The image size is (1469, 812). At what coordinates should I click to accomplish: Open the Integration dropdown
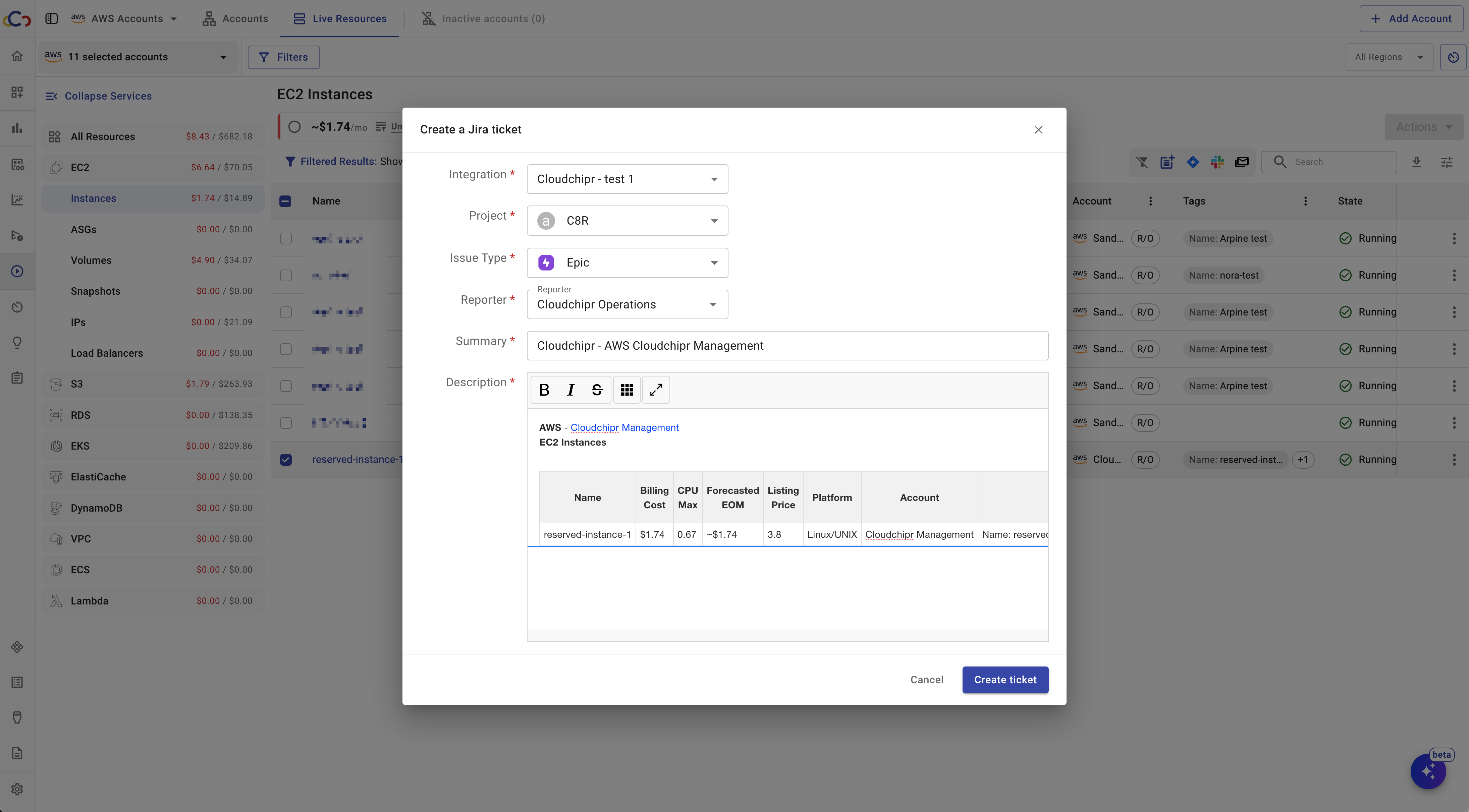click(x=627, y=179)
